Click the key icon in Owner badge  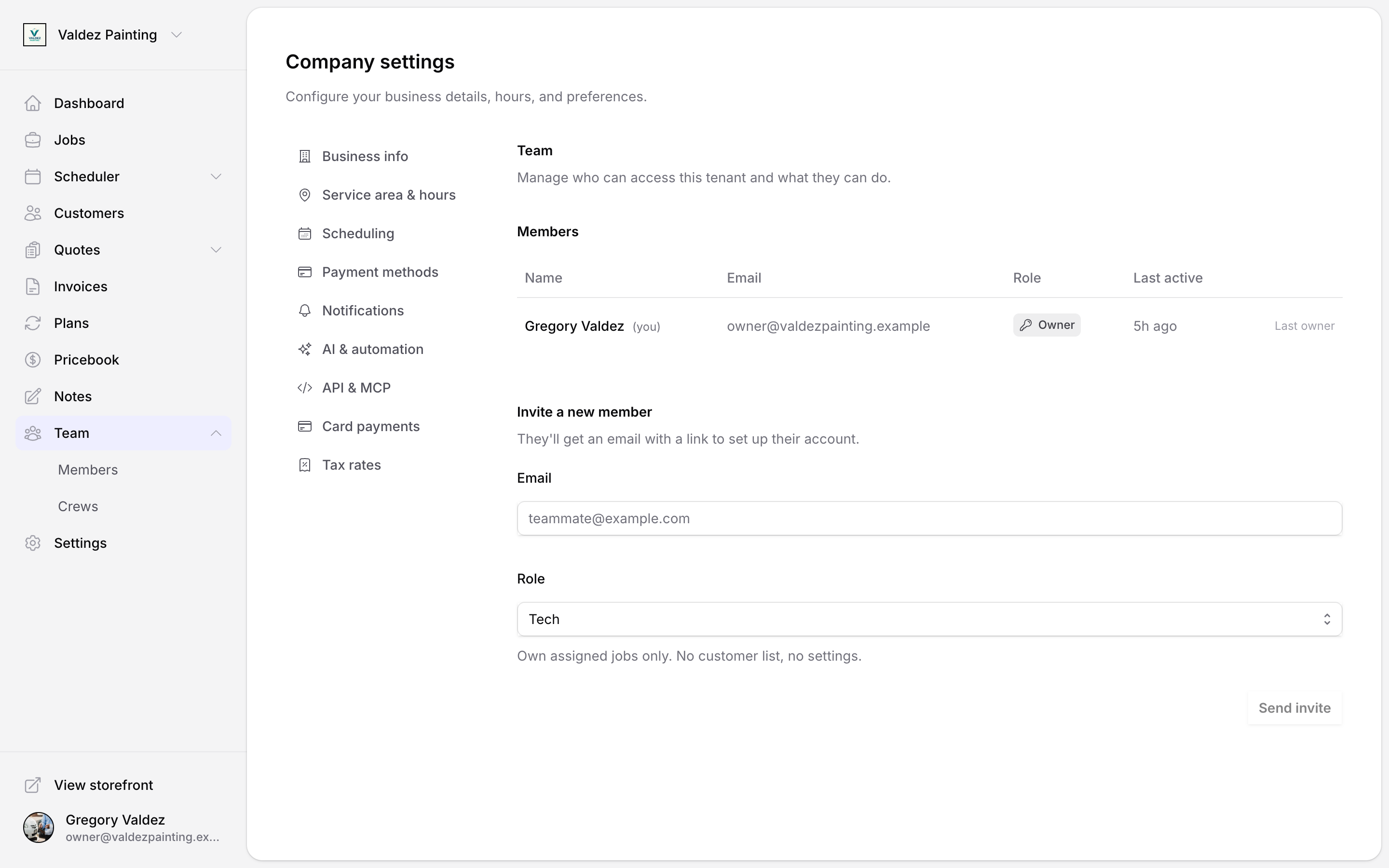tap(1026, 325)
